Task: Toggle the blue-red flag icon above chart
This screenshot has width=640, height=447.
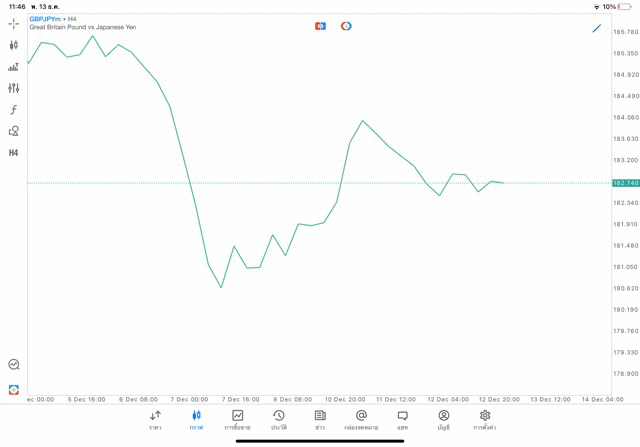Action: [x=320, y=26]
